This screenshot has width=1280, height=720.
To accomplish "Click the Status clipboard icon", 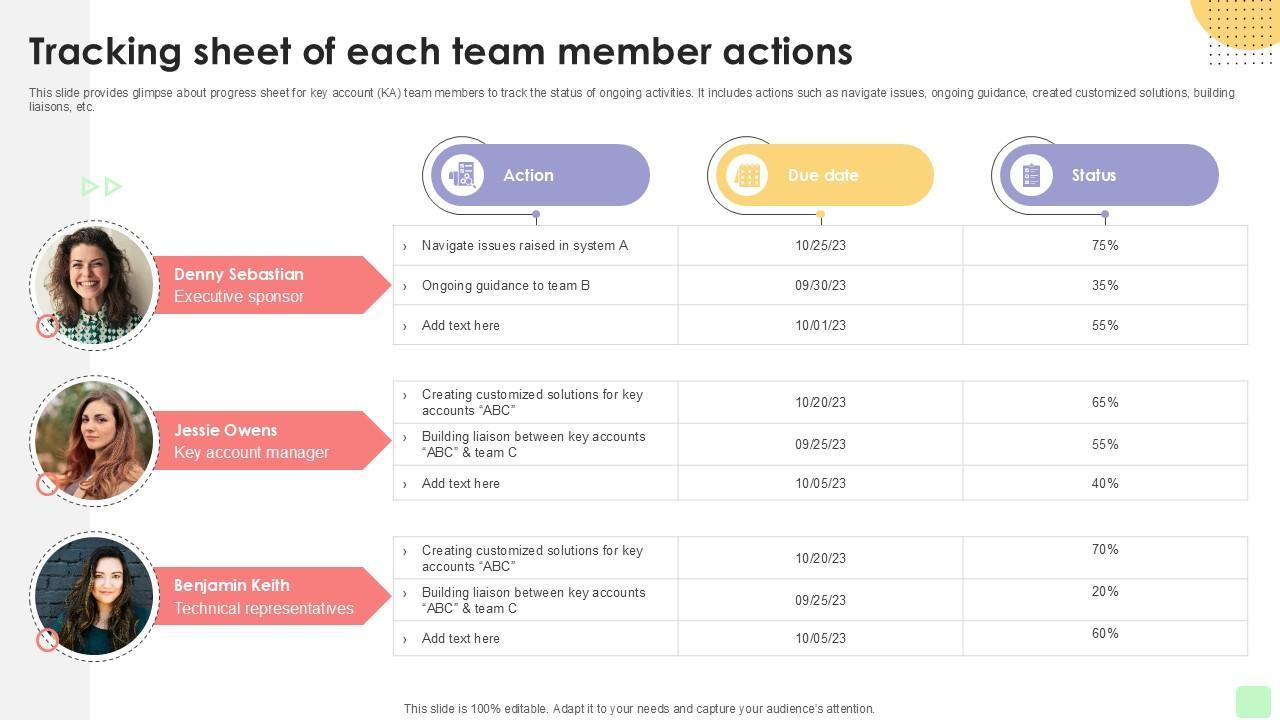I will click(x=1031, y=175).
